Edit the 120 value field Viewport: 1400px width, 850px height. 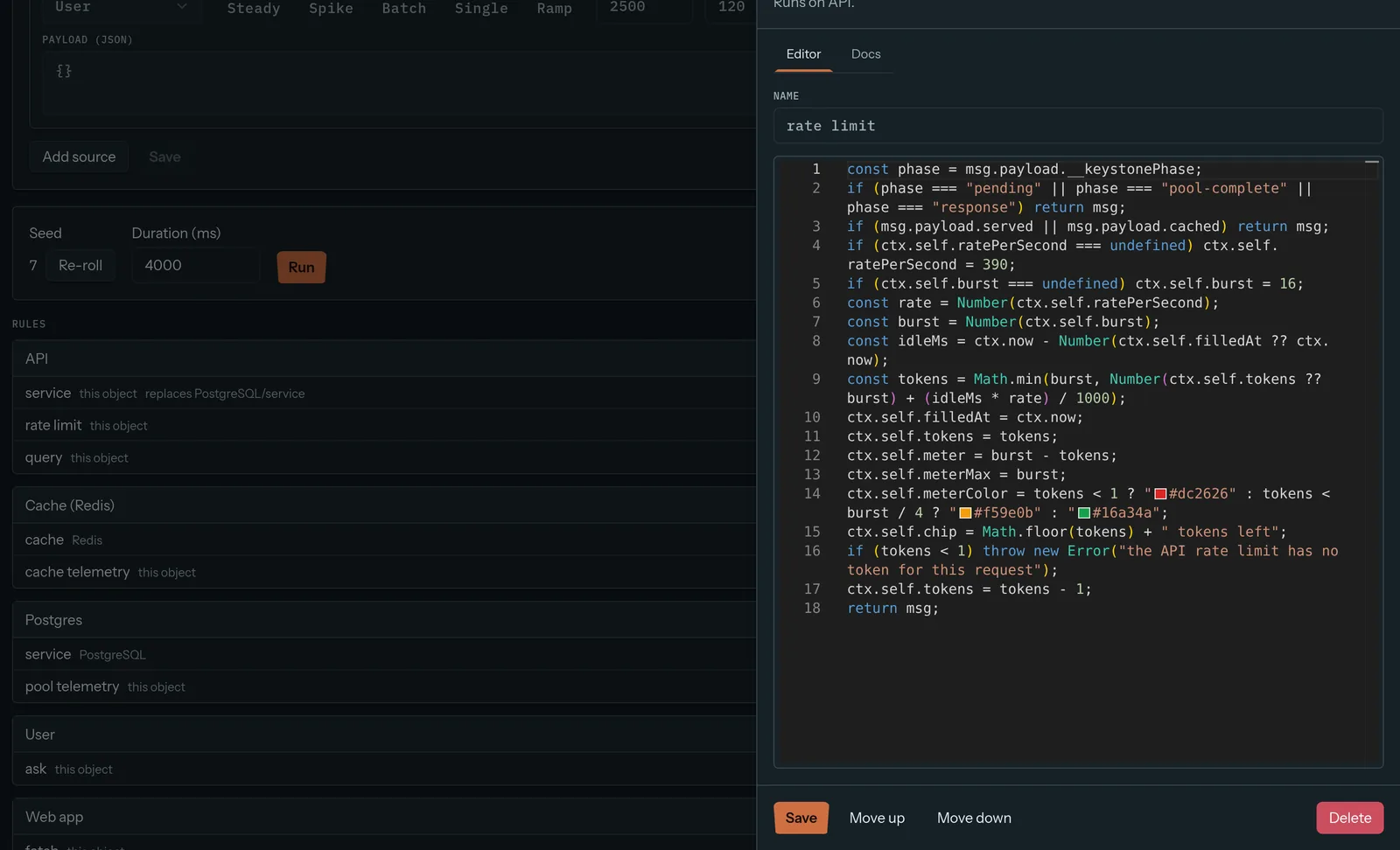pyautogui.click(x=731, y=8)
